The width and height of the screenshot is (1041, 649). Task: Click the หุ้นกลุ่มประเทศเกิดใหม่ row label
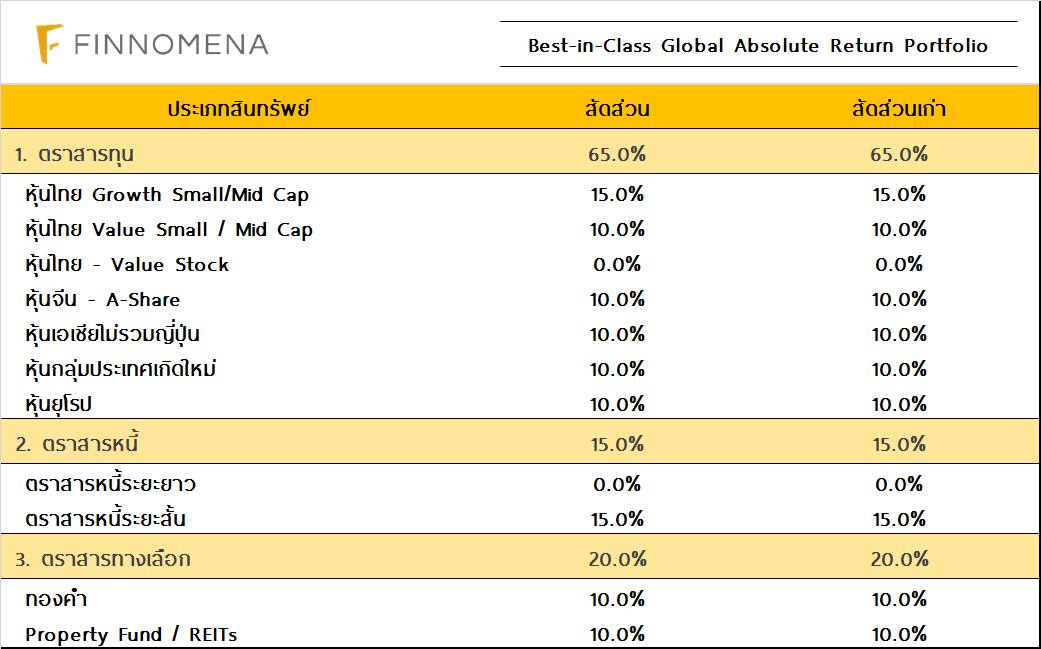click(x=121, y=369)
